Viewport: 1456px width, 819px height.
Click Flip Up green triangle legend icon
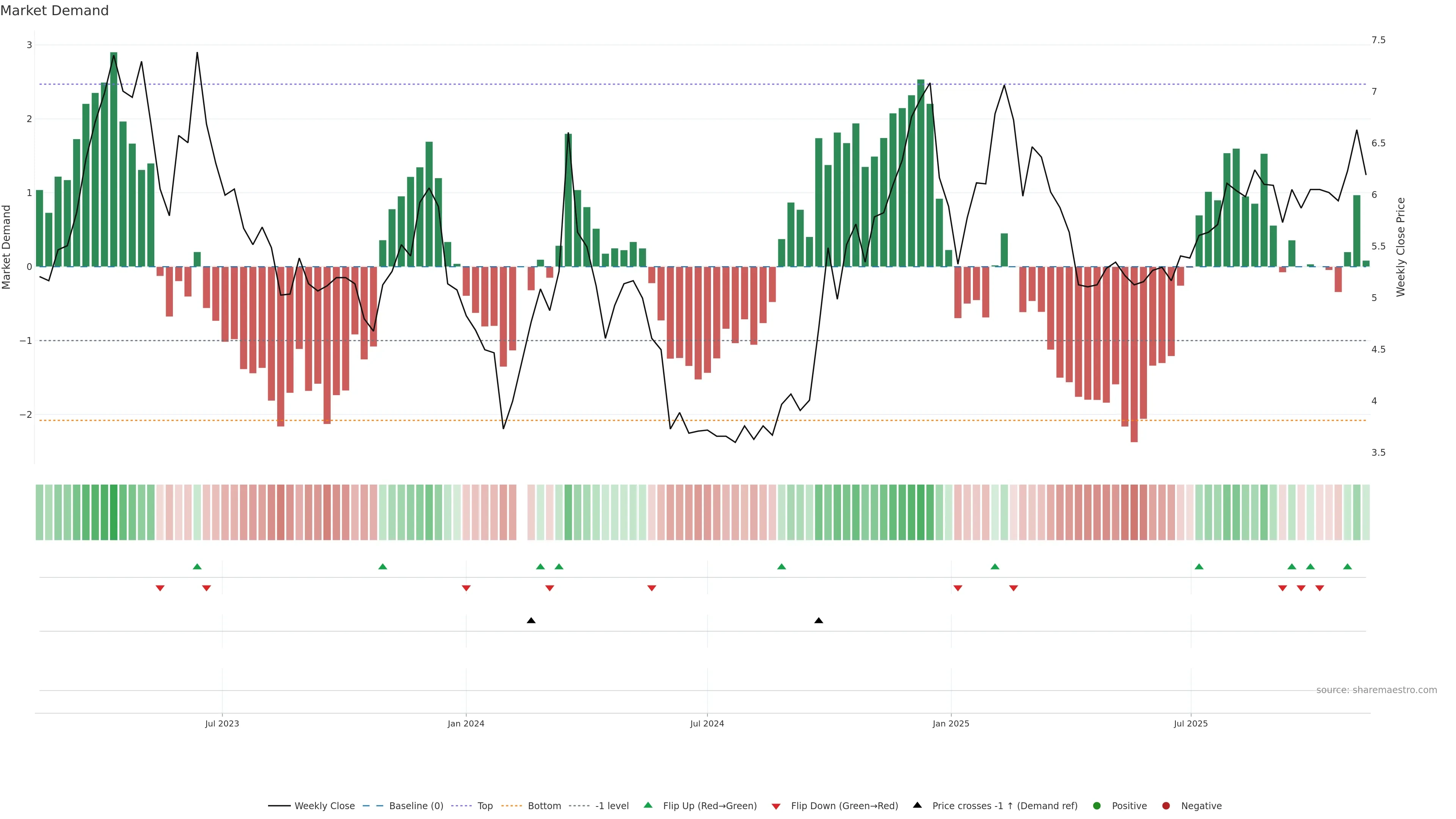(x=648, y=805)
